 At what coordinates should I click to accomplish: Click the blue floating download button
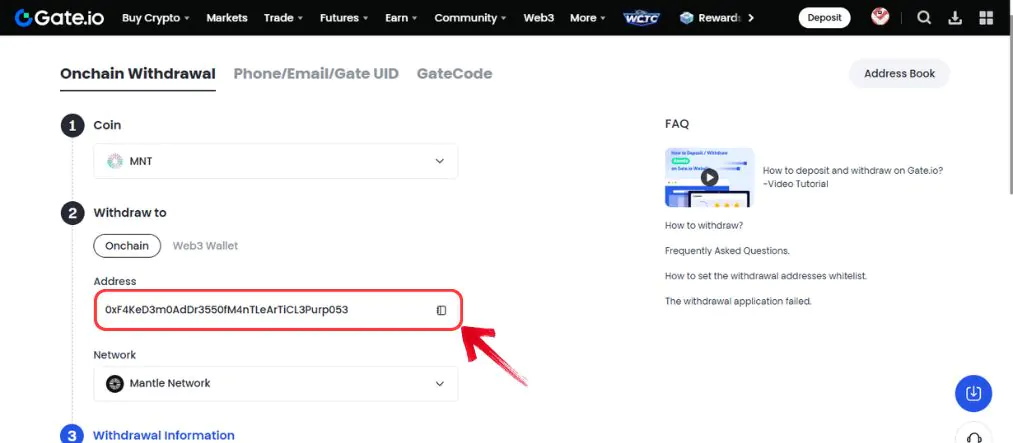973,393
